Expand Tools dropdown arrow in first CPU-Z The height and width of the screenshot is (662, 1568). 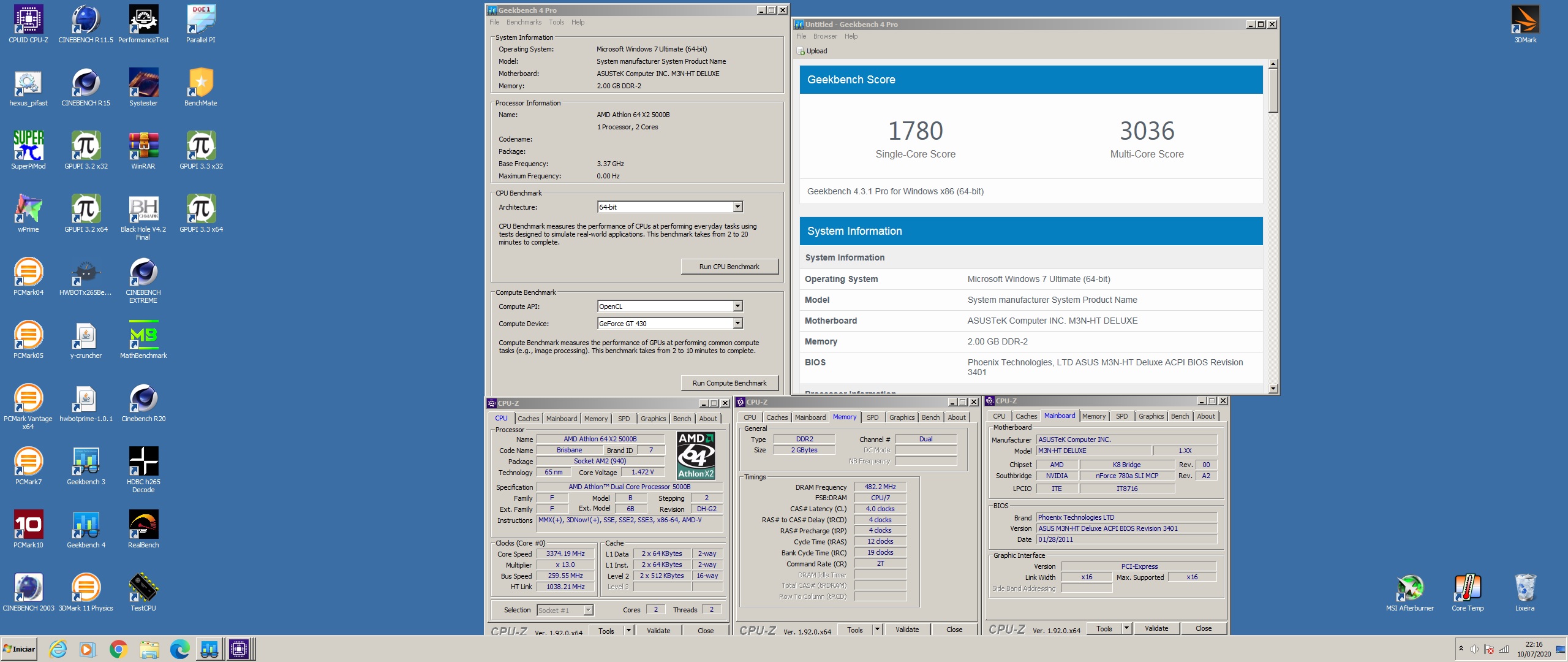pos(628,631)
